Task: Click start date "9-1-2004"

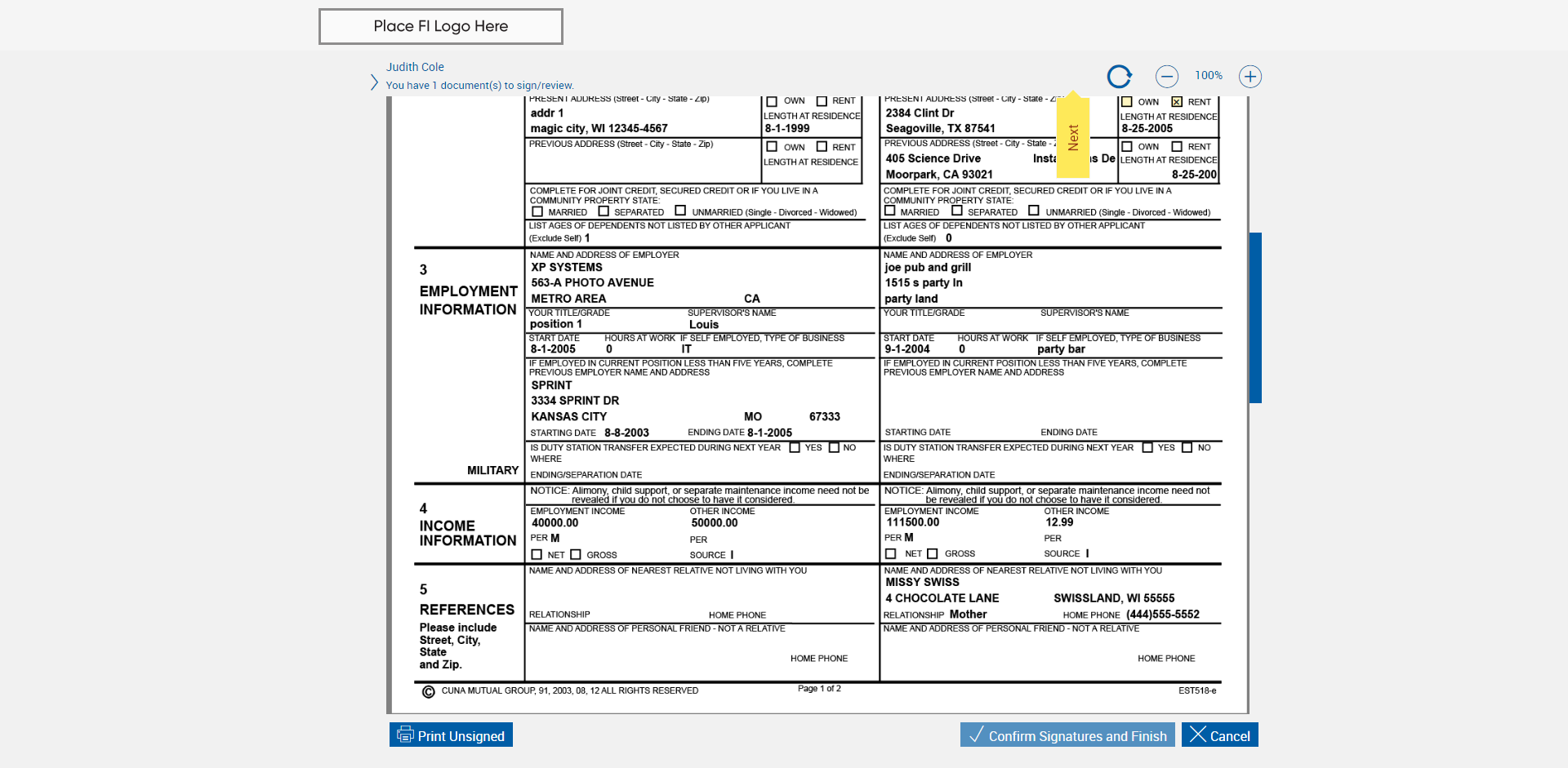Action: coord(907,349)
